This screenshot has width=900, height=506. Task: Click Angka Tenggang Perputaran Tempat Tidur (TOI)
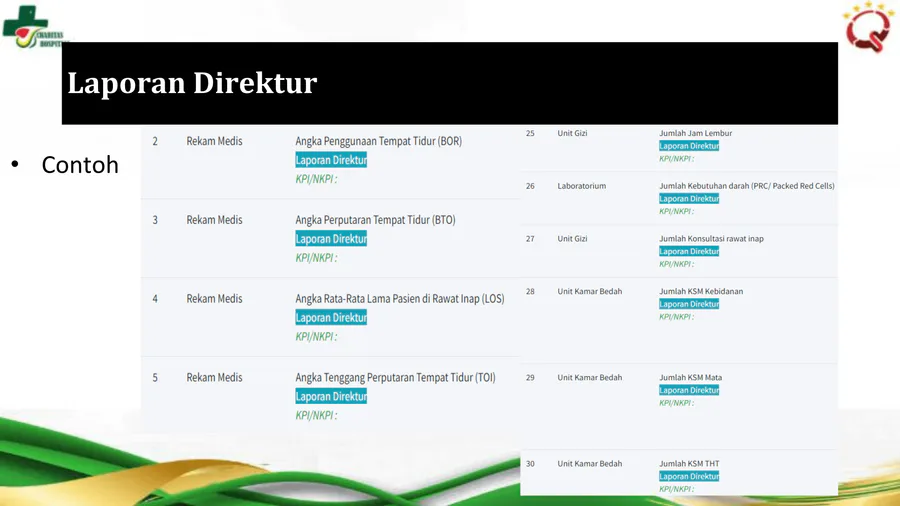click(395, 378)
